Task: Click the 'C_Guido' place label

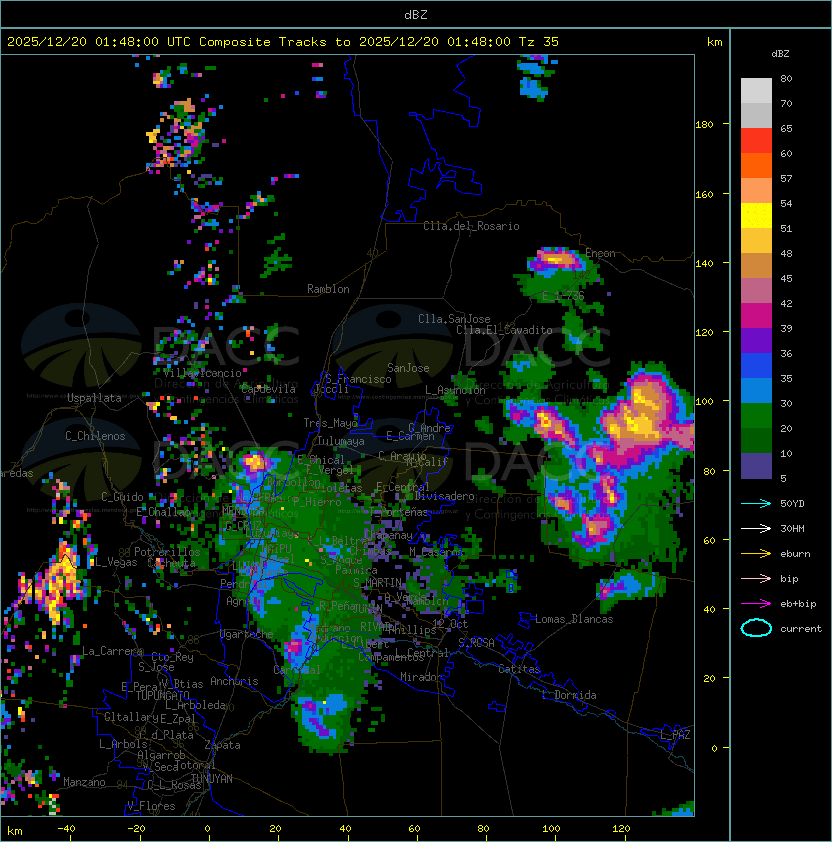Action: [x=122, y=497]
